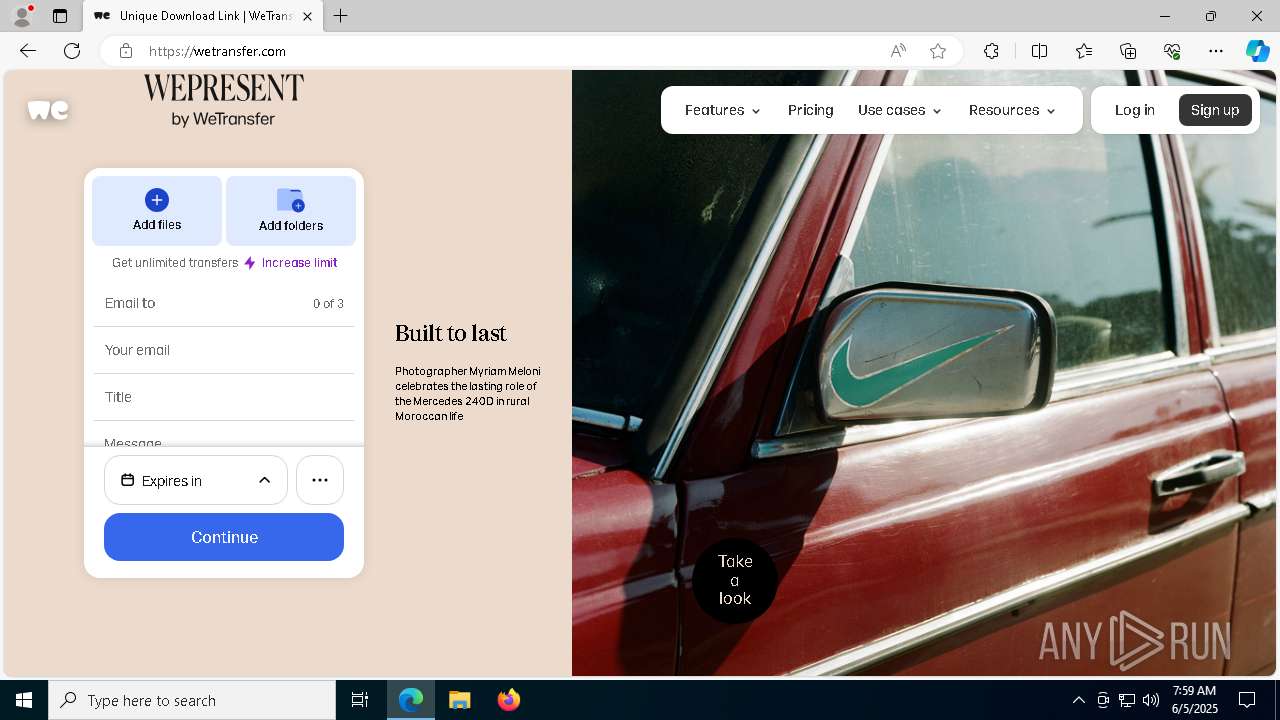This screenshot has width=1280, height=720.
Task: Open the notifications center icon
Action: (1247, 700)
